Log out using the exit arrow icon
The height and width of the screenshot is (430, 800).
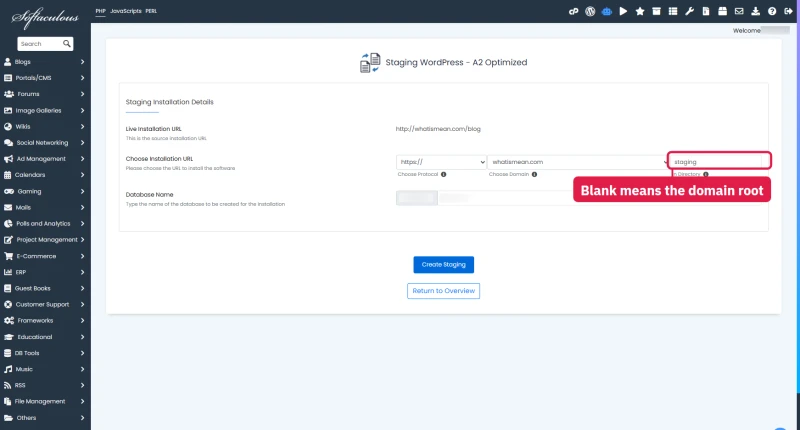coord(788,11)
